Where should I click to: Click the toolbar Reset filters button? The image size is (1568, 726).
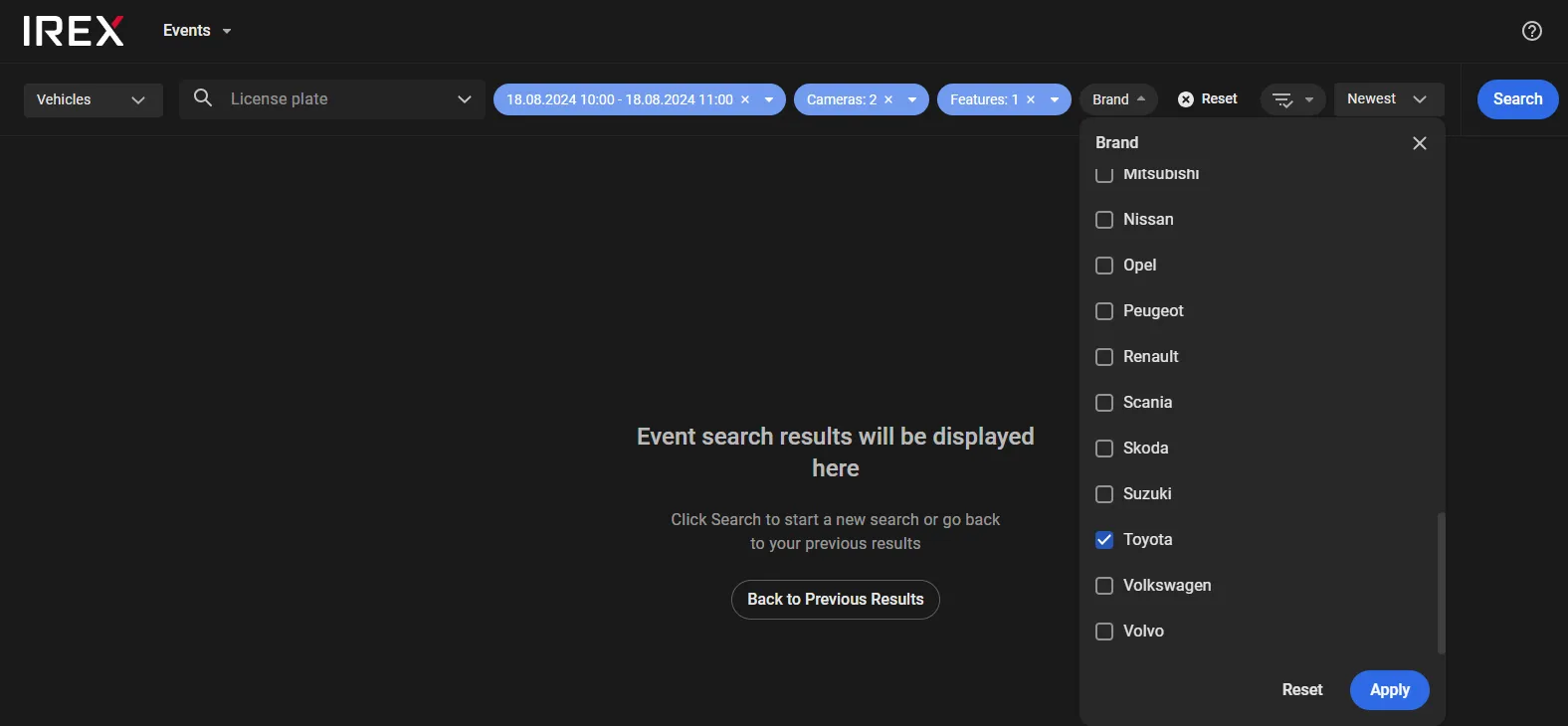pyautogui.click(x=1208, y=99)
